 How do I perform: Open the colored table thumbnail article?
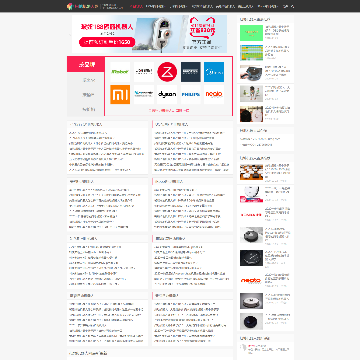click(x=251, y=53)
